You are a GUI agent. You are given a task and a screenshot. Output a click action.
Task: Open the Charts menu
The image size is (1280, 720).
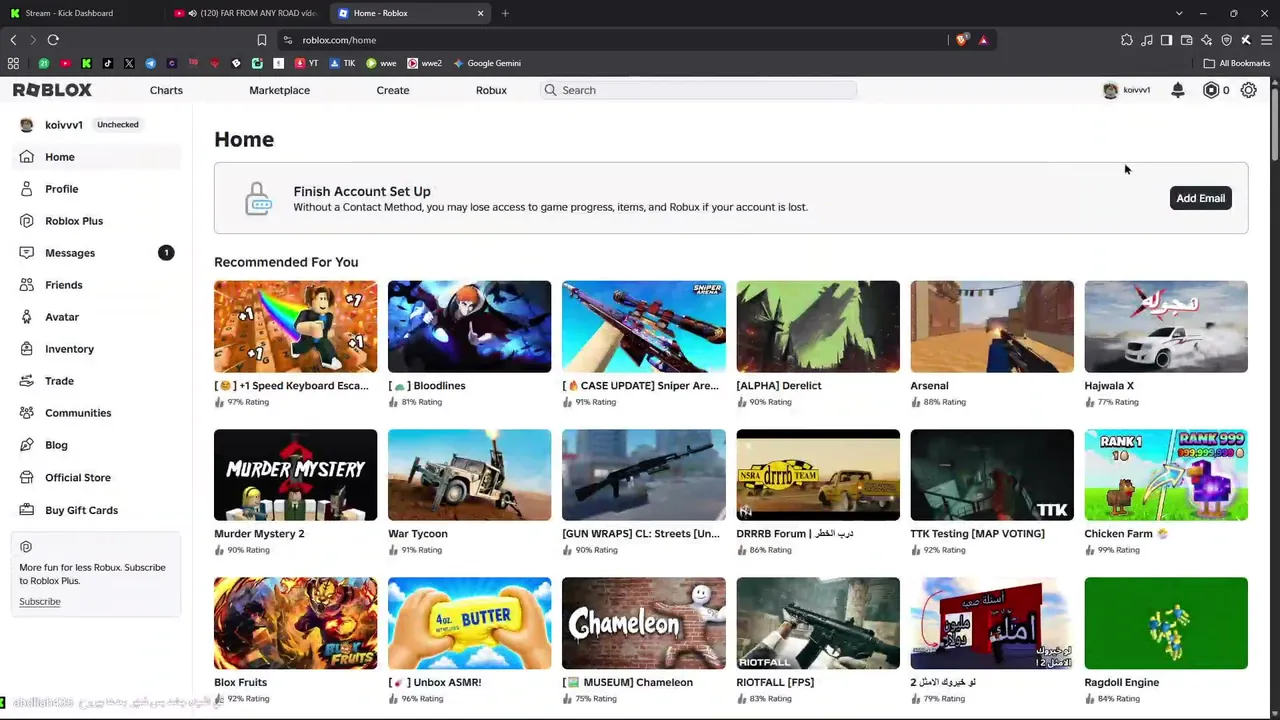click(x=166, y=90)
